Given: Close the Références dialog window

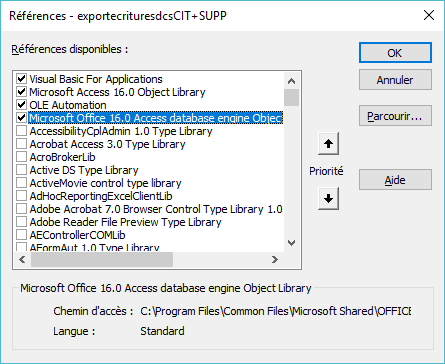Looking at the screenshot, I should [429, 15].
